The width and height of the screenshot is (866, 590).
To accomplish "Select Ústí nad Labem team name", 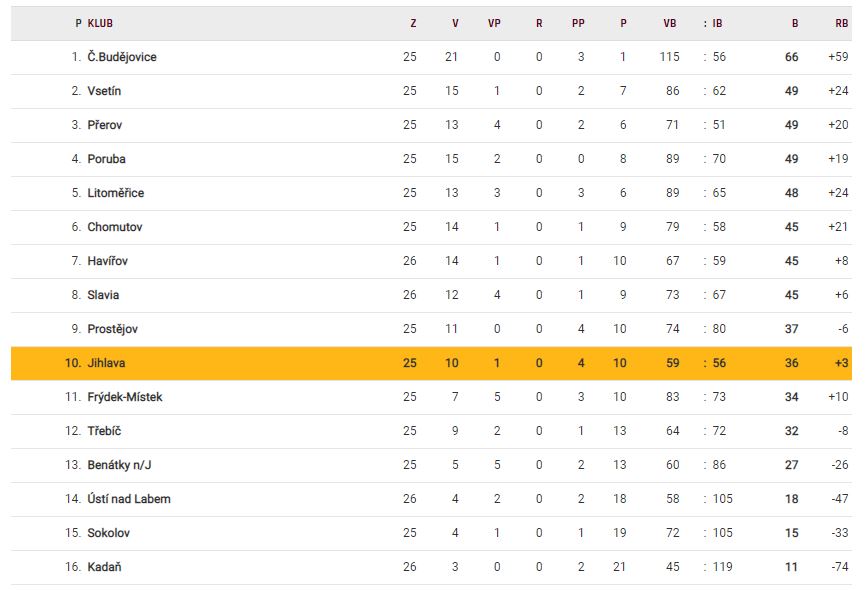I will (x=128, y=499).
